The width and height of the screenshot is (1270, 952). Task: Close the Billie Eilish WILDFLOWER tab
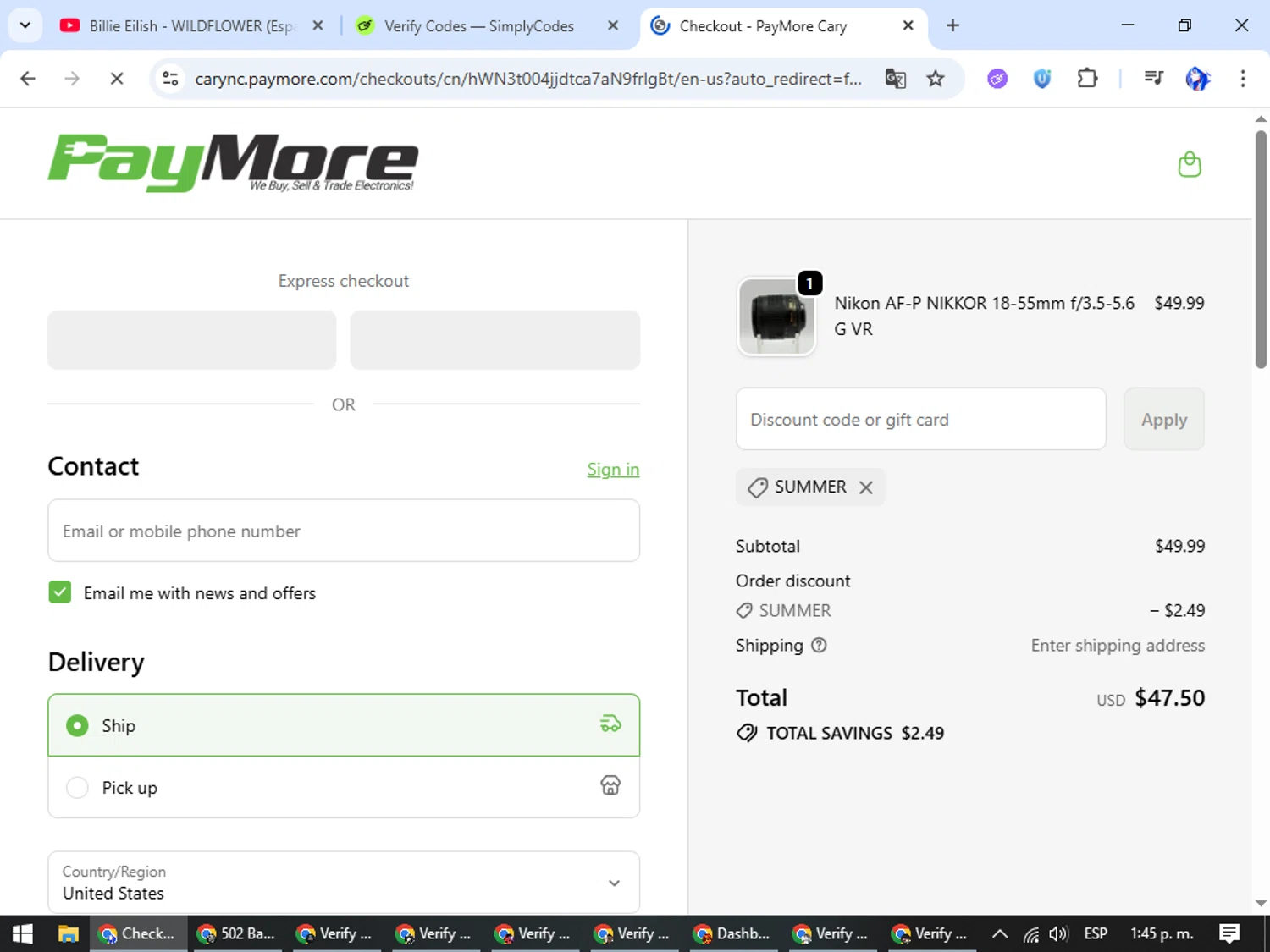pos(317,25)
